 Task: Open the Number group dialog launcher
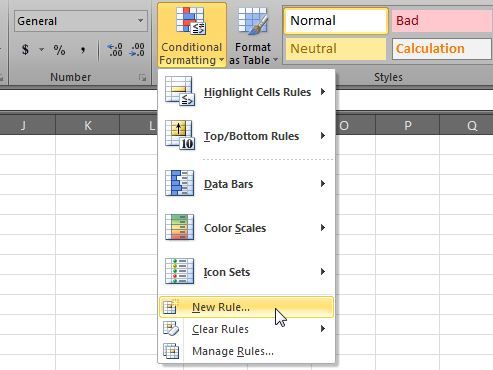142,78
